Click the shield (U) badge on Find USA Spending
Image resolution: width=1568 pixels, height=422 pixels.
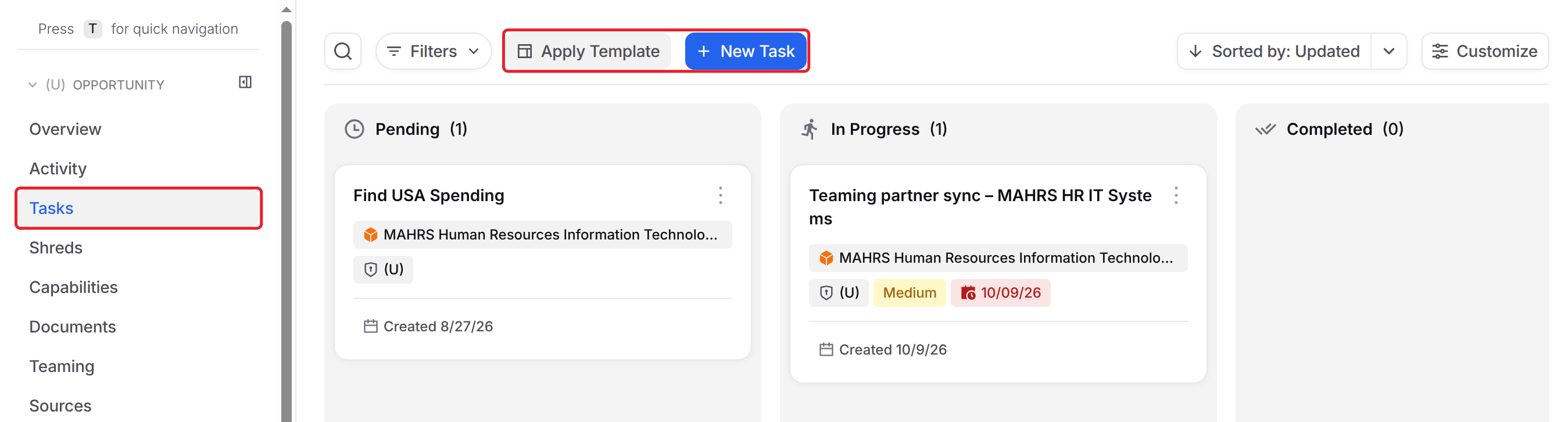[383, 270]
